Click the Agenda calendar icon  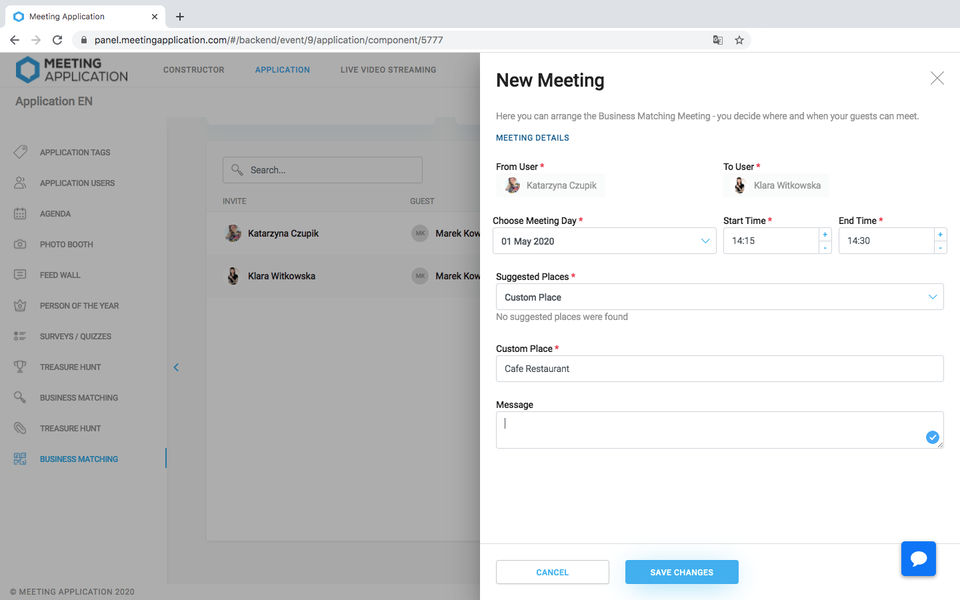point(20,214)
